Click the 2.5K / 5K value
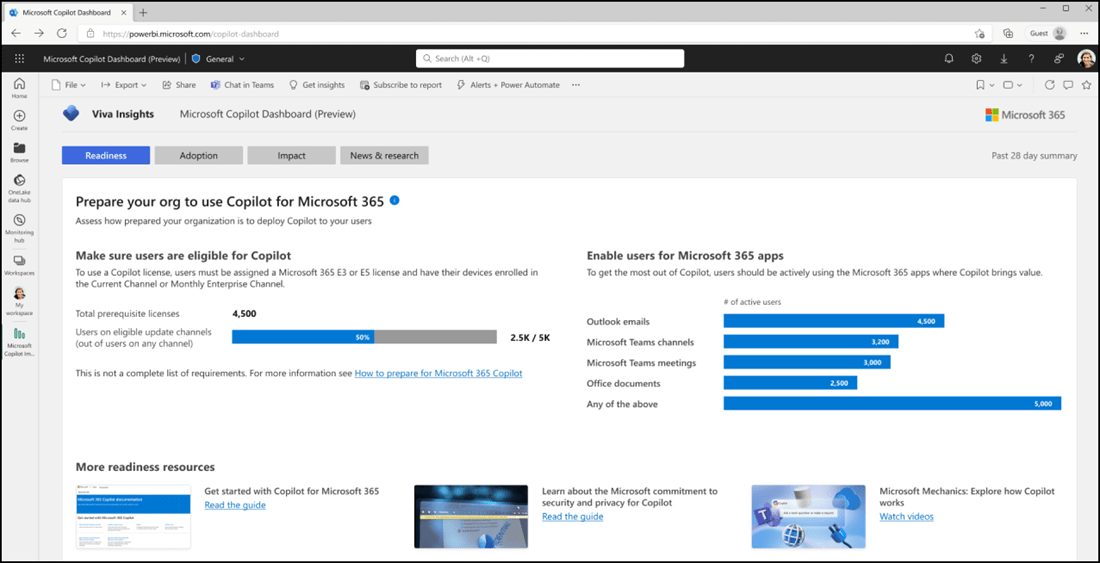The height and width of the screenshot is (563, 1100). pyautogui.click(x=530, y=337)
